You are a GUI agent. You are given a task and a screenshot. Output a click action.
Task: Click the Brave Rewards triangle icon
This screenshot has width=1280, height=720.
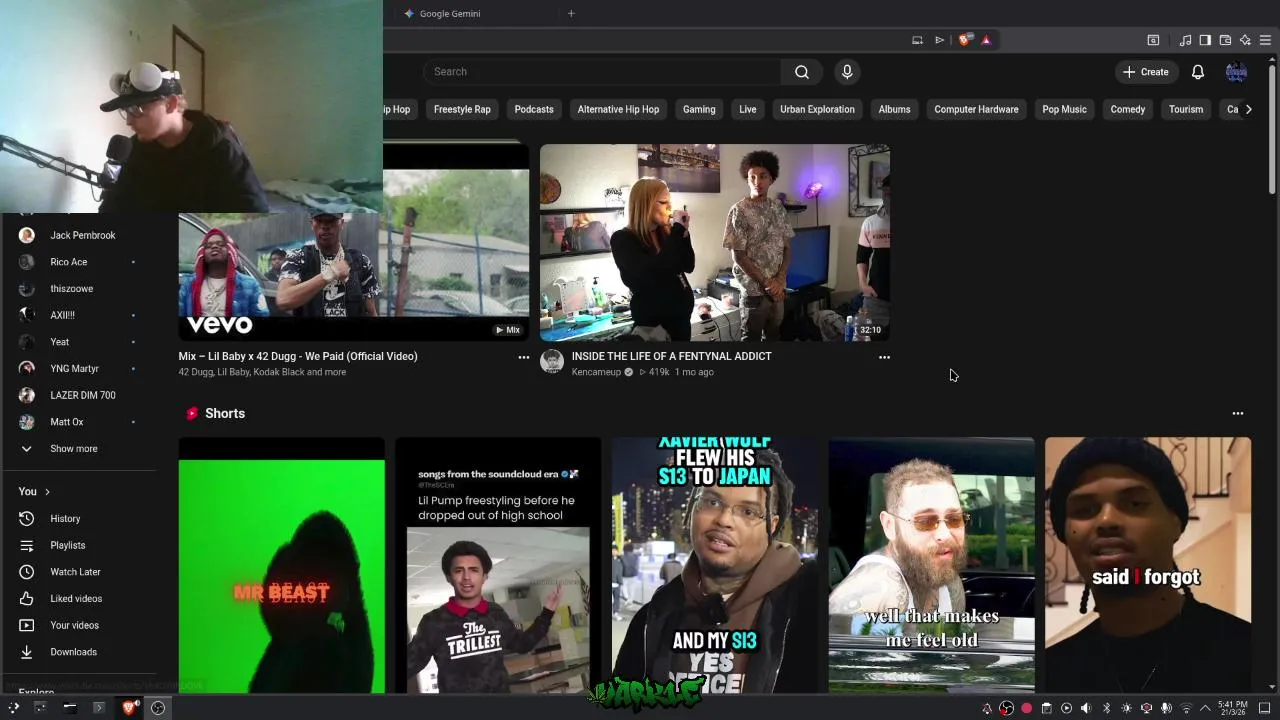coord(986,40)
